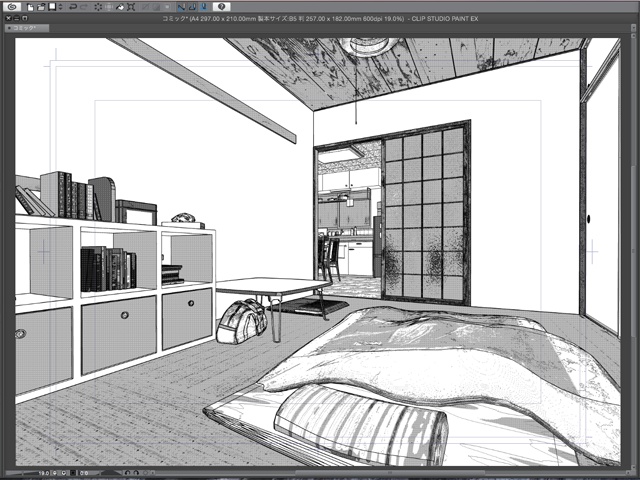Close the canvas window
The image size is (640, 480).
[x=8, y=18]
